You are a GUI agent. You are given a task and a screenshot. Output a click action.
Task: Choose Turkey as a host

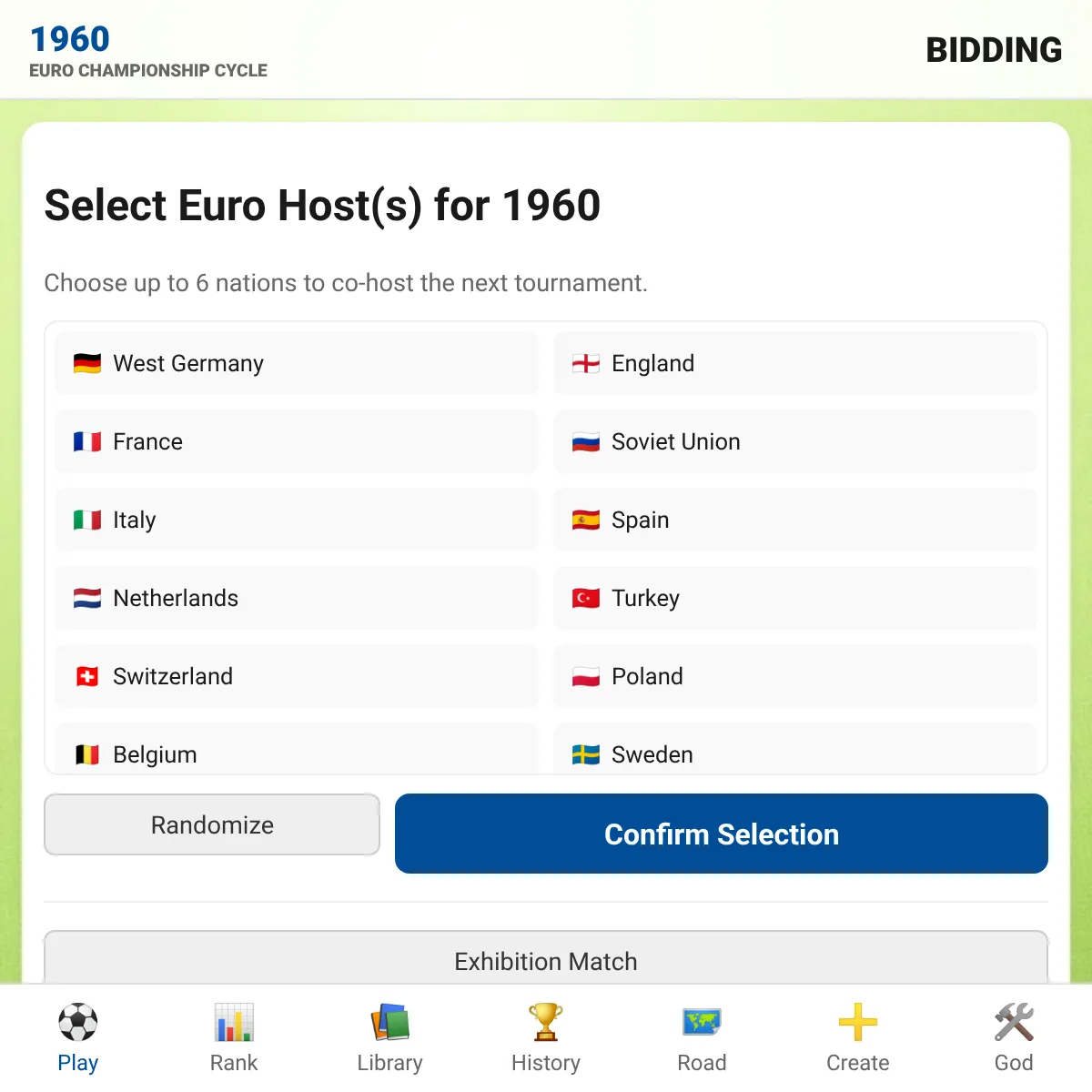click(x=795, y=598)
